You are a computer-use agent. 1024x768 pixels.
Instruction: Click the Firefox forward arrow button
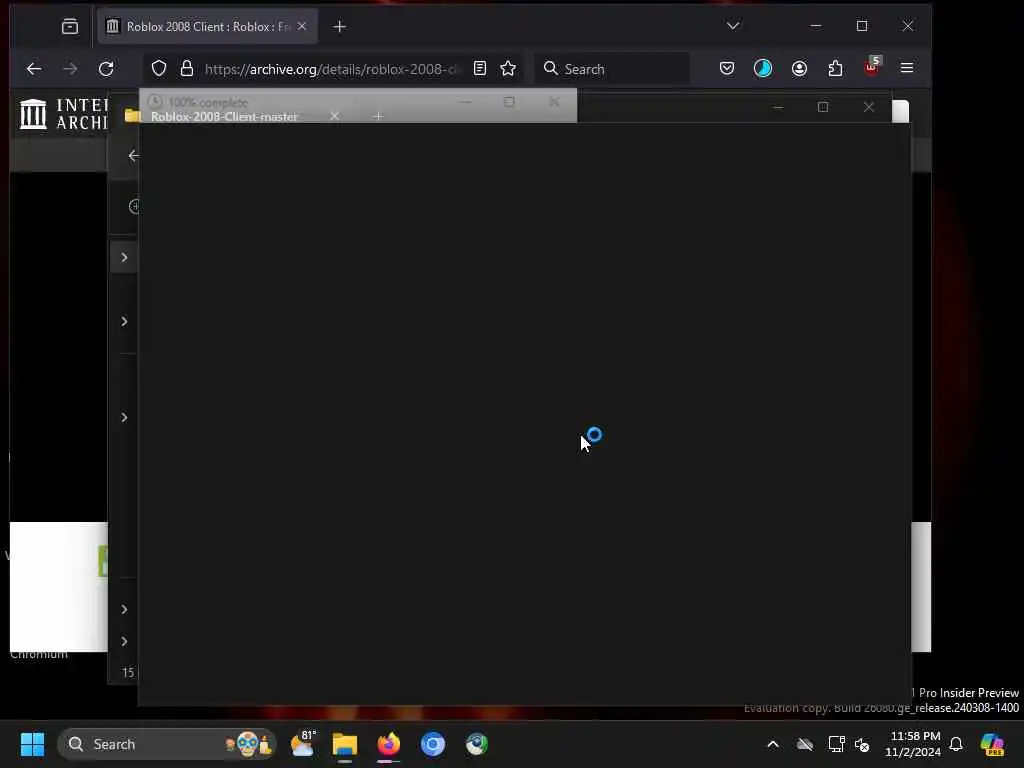pyautogui.click(x=70, y=69)
